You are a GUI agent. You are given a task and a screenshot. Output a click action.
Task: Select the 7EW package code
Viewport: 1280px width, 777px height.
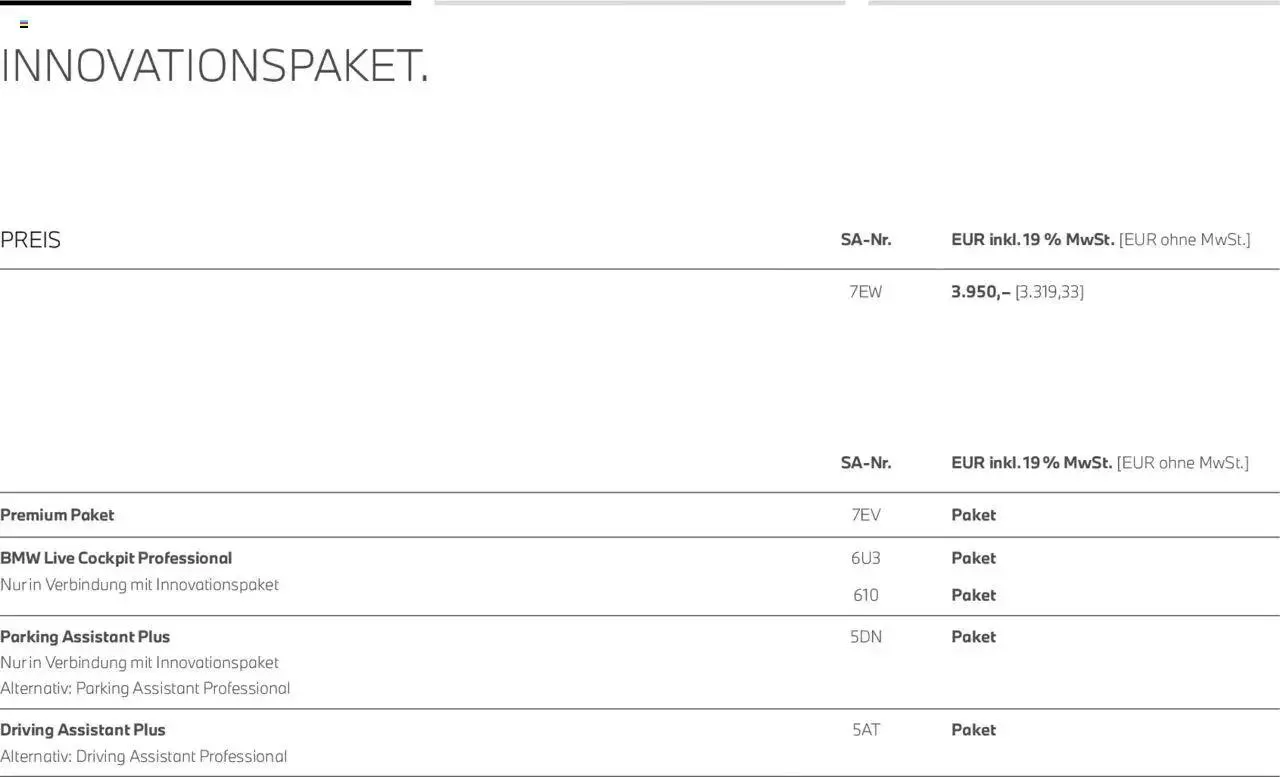(x=865, y=292)
